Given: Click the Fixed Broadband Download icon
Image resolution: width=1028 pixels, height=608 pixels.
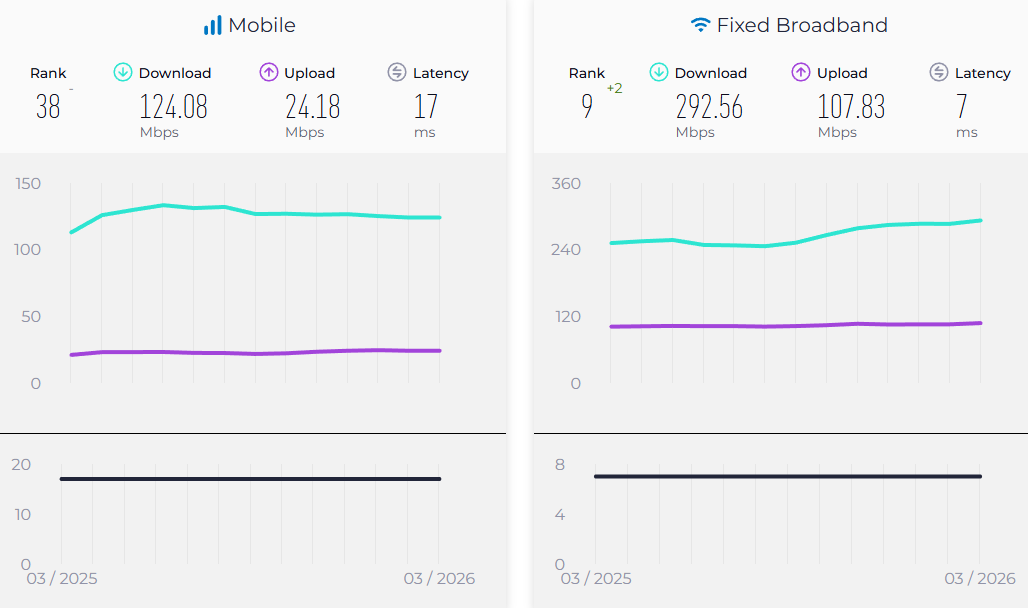Looking at the screenshot, I should [659, 72].
